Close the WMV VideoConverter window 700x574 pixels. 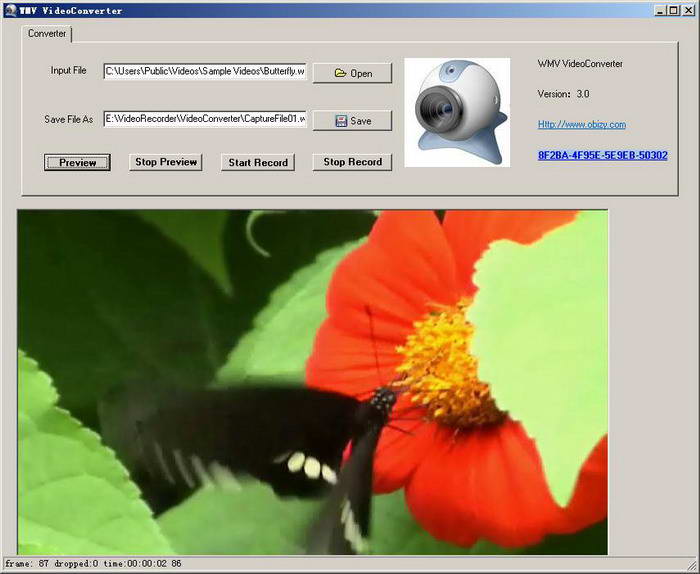point(688,10)
